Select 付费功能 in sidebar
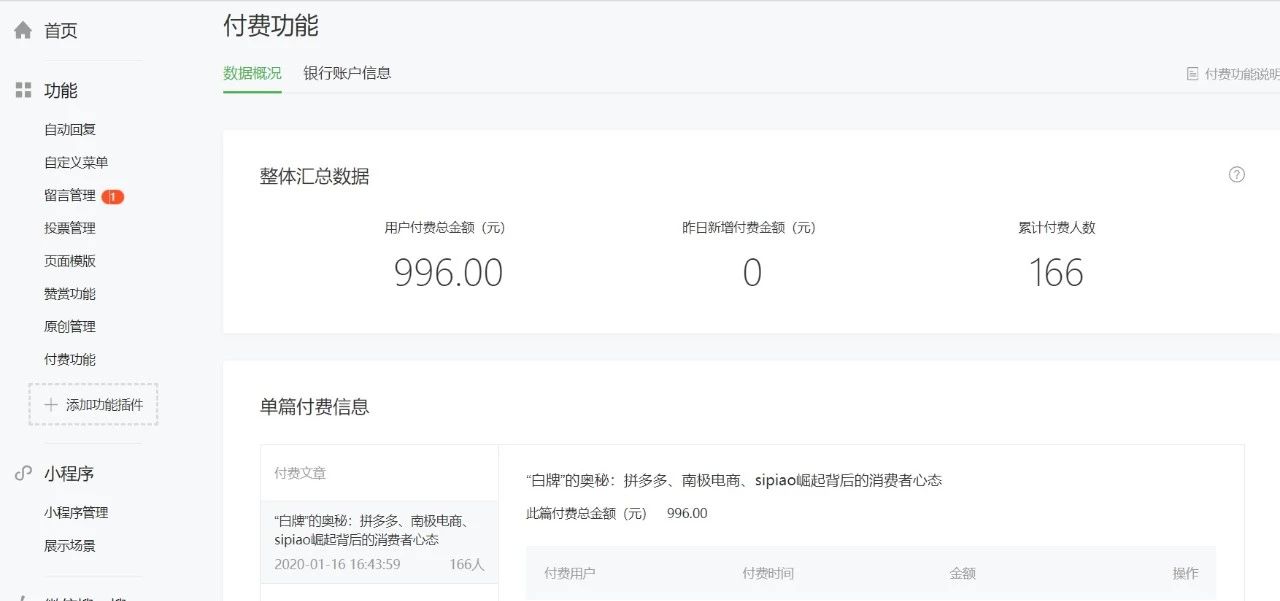This screenshot has height=601, width=1280. point(70,360)
